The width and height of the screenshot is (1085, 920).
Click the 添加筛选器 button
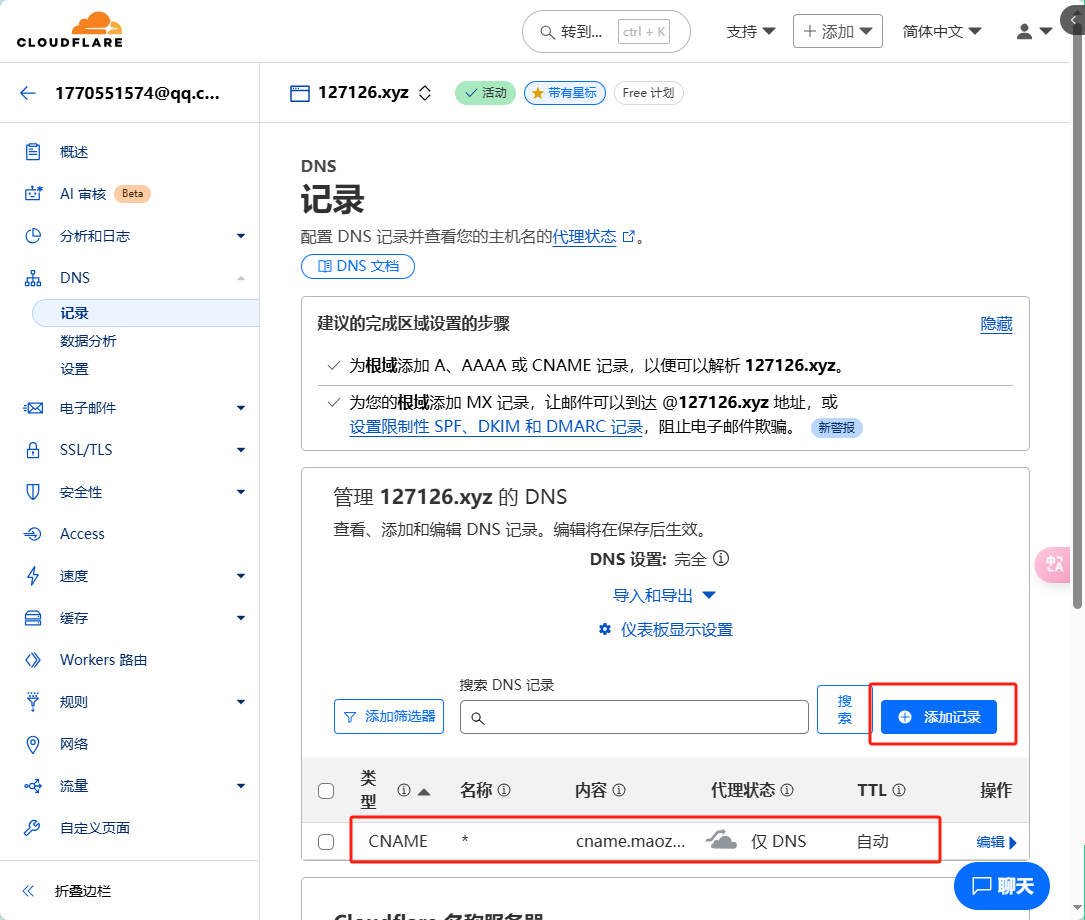coord(389,717)
